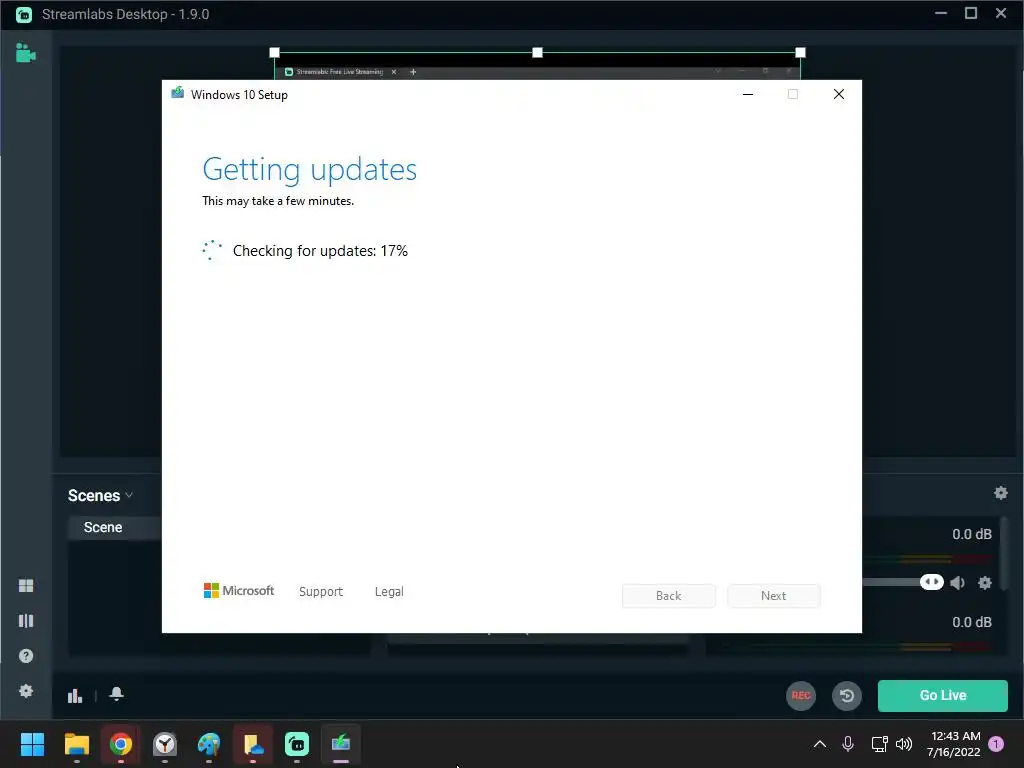The width and height of the screenshot is (1024, 768).
Task: Select top-center source resize handle
Action: 537,52
